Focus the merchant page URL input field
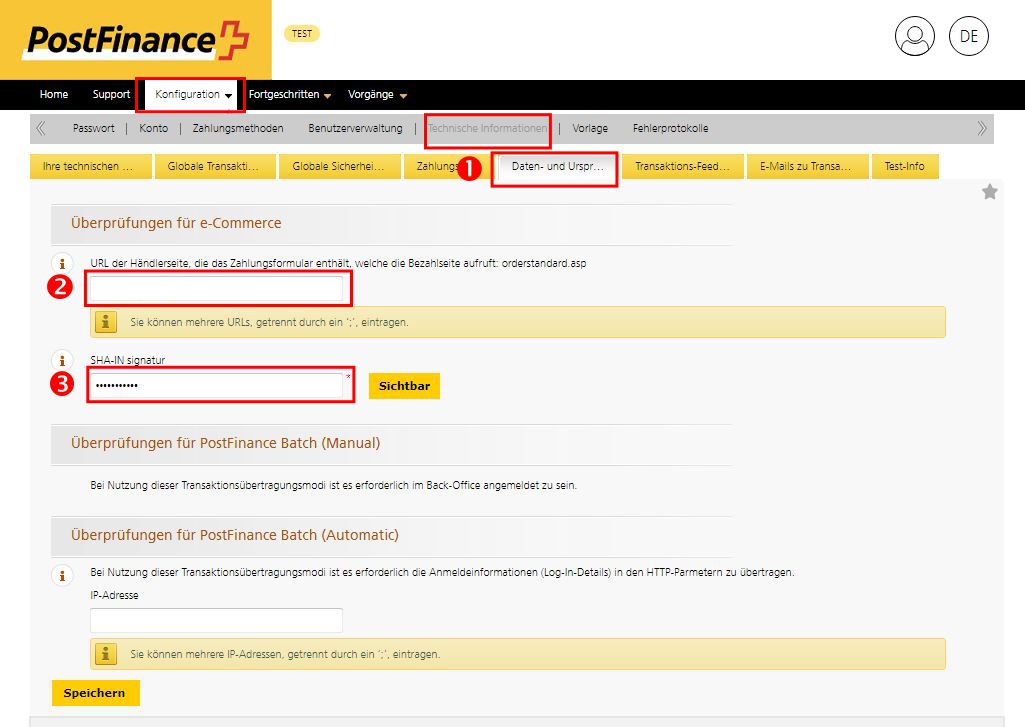The height and width of the screenshot is (727, 1025). 216,288
